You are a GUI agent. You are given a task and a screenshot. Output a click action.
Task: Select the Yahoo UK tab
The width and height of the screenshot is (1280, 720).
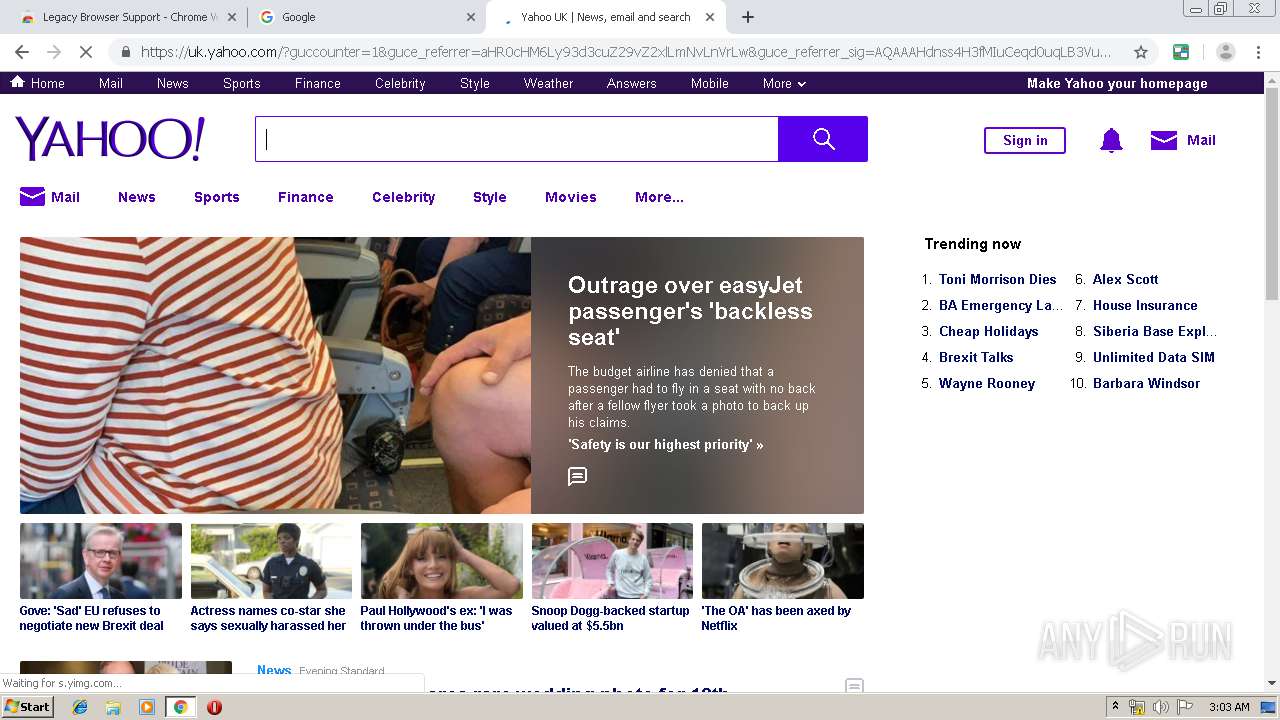click(605, 17)
